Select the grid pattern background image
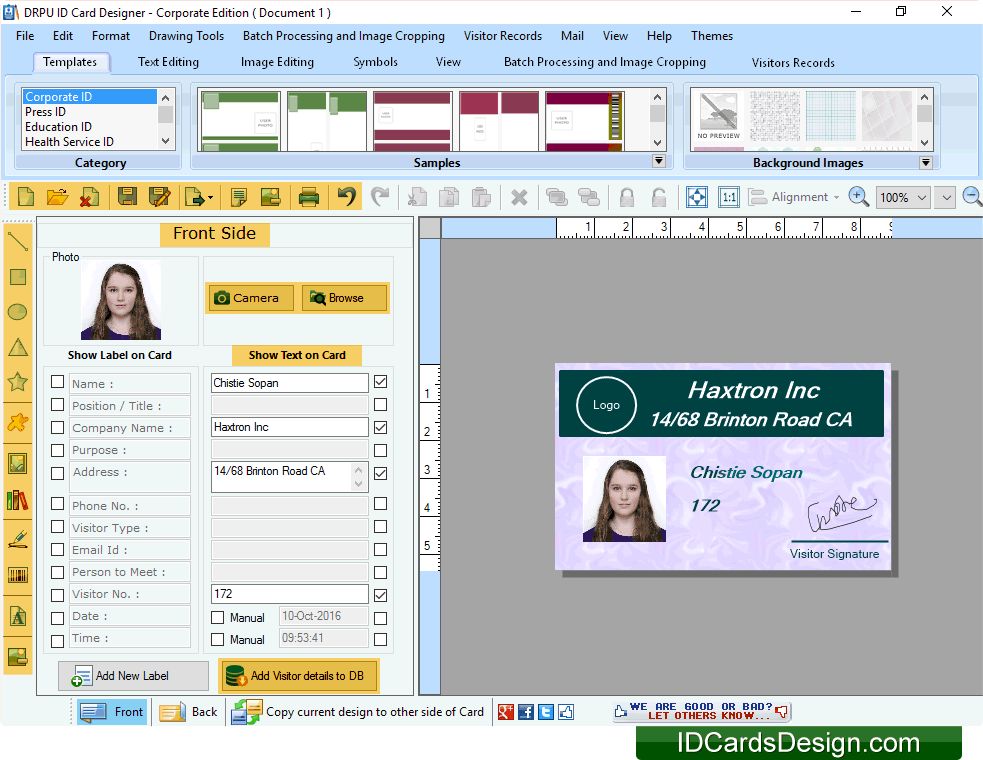The width and height of the screenshot is (983, 760). tap(831, 116)
